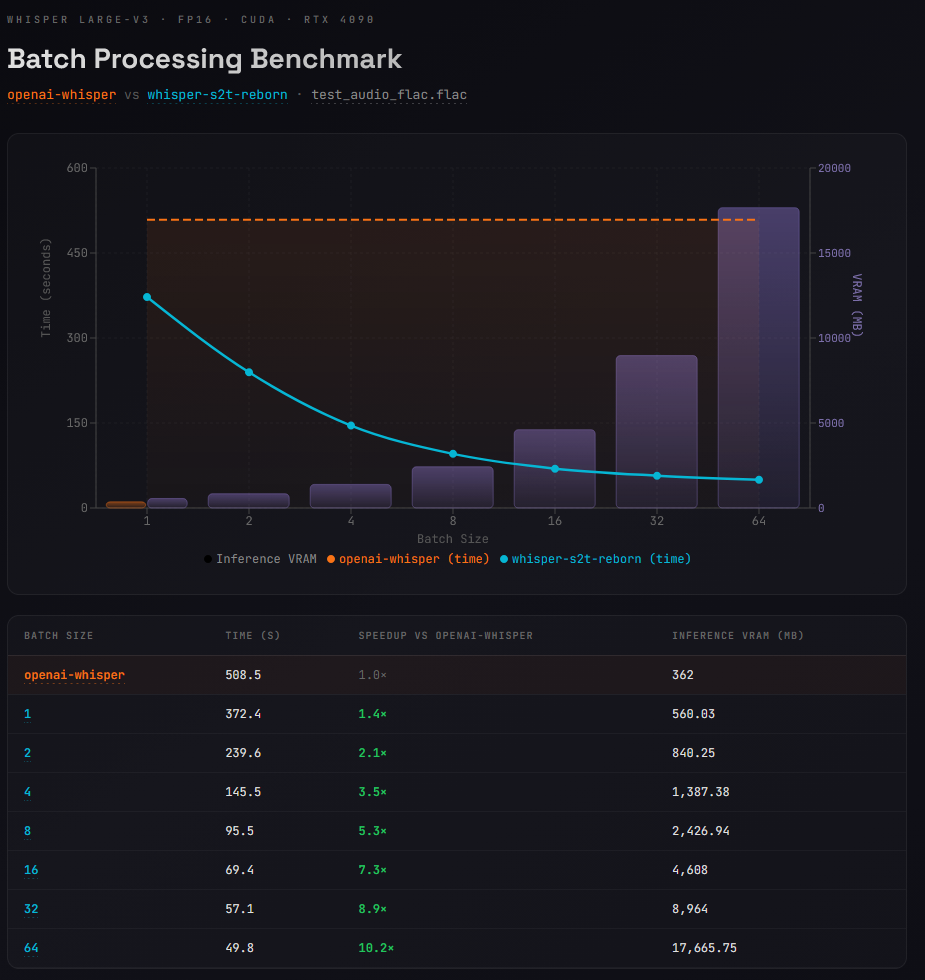
Task: Click the 3.5× speedup value
Action: 372,792
